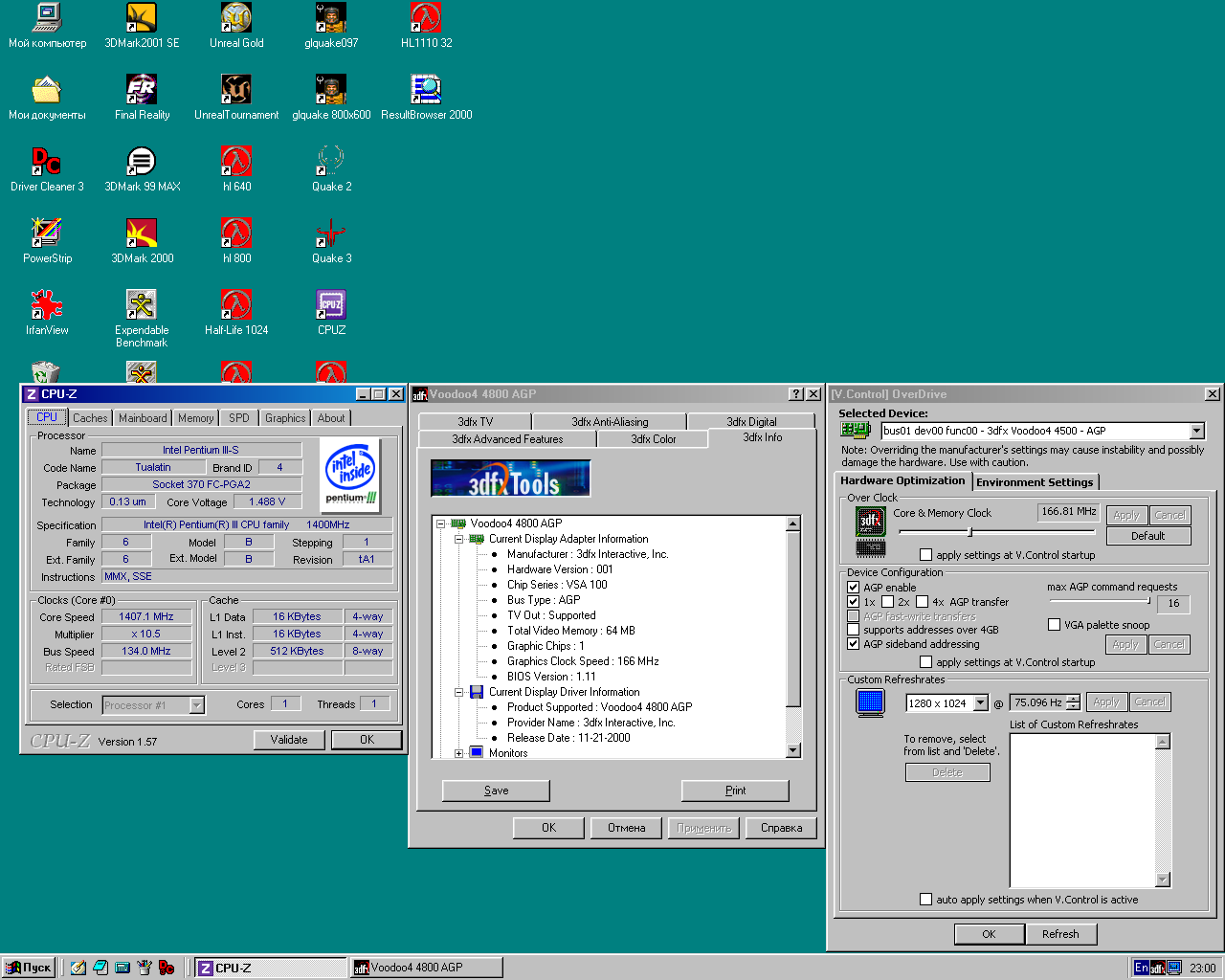Click the En language indicator in tray
Screen dimensions: 1225x980
click(1141, 968)
